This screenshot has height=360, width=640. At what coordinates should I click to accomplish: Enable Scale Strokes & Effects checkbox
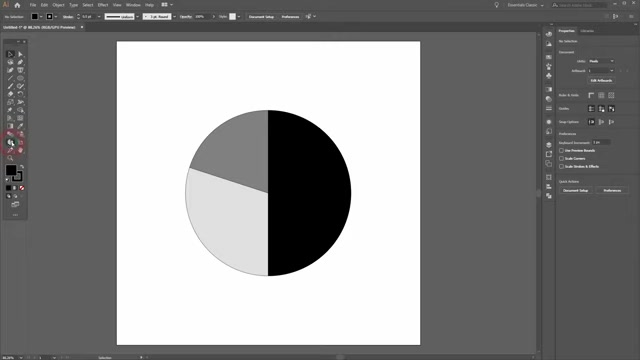coord(561,167)
